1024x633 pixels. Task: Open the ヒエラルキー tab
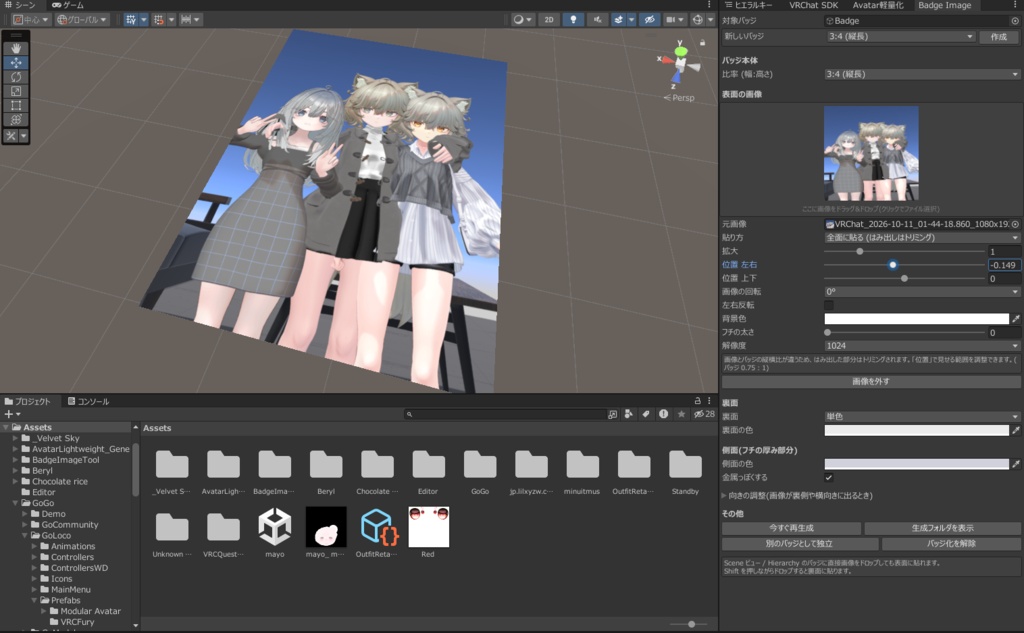(748, 5)
